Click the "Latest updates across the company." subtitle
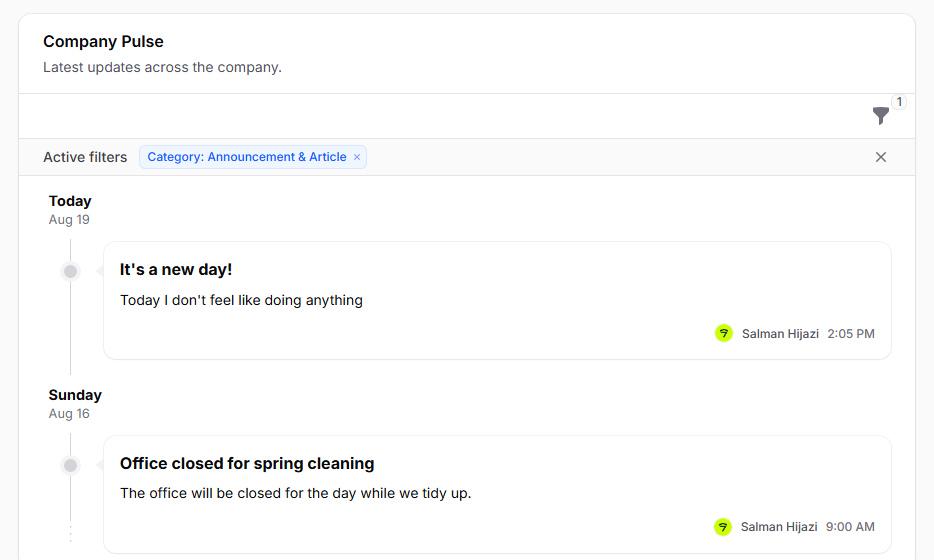 coord(162,67)
